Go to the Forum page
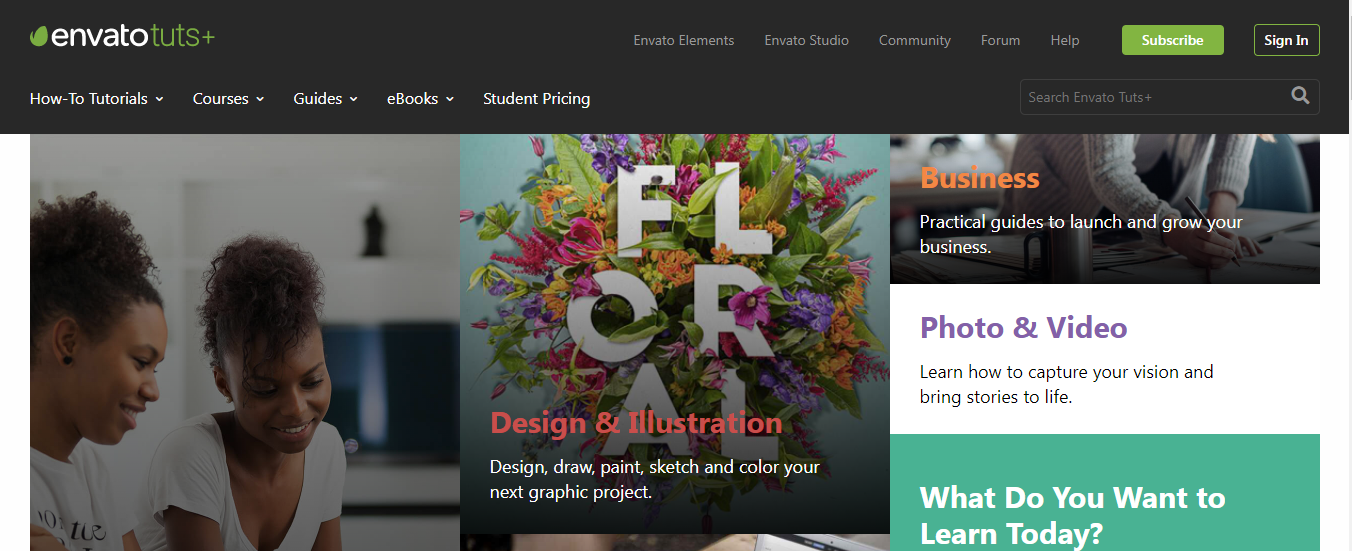The image size is (1352, 551). [1000, 41]
